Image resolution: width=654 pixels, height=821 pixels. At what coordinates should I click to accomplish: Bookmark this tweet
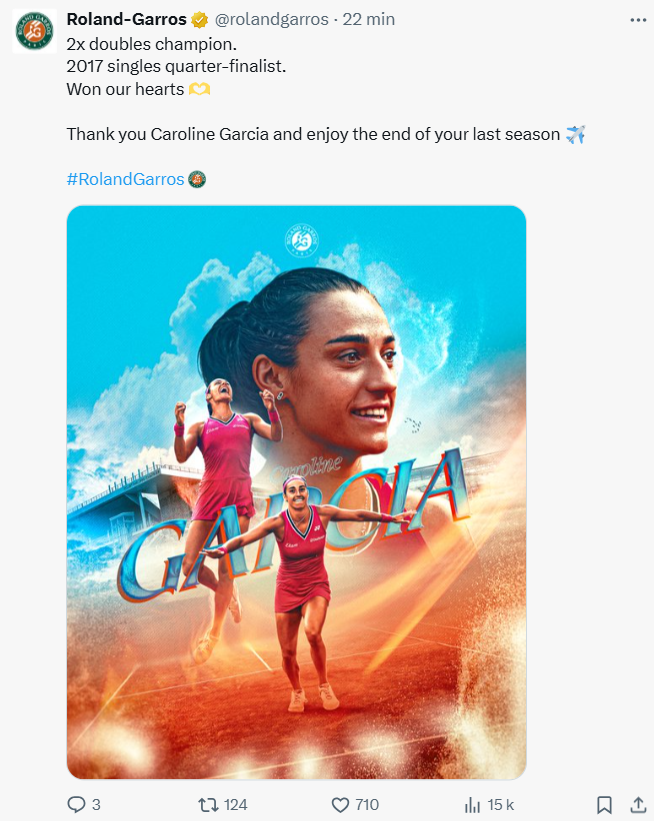tap(604, 804)
